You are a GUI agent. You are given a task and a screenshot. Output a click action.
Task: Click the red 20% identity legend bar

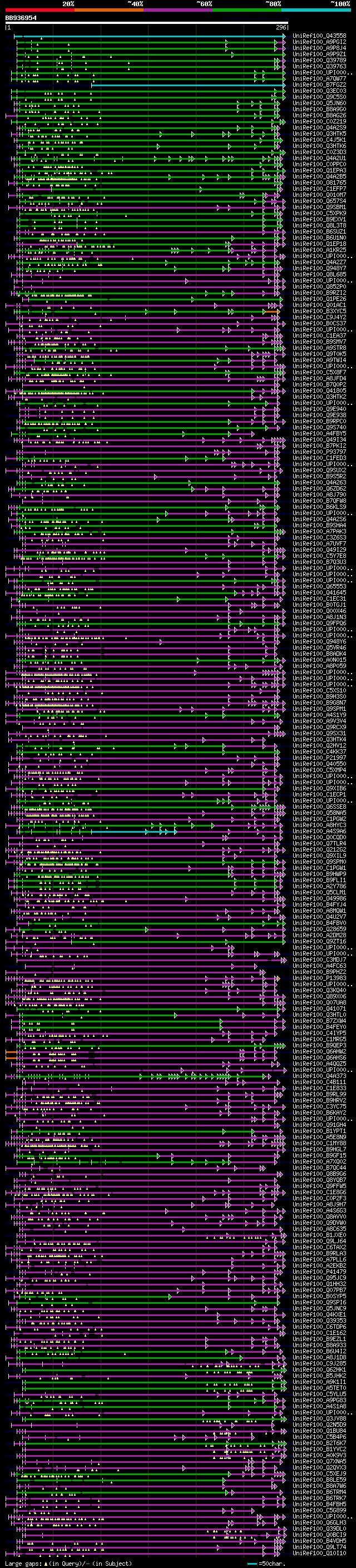coord(39,10)
